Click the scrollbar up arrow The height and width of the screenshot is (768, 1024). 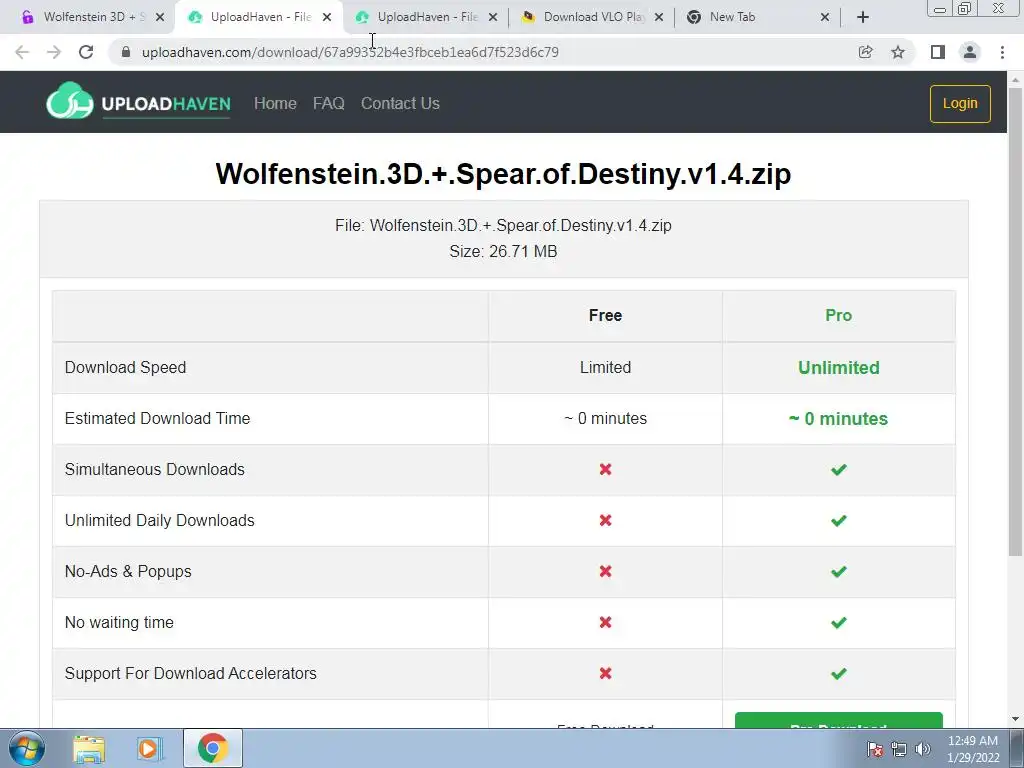(x=1015, y=80)
